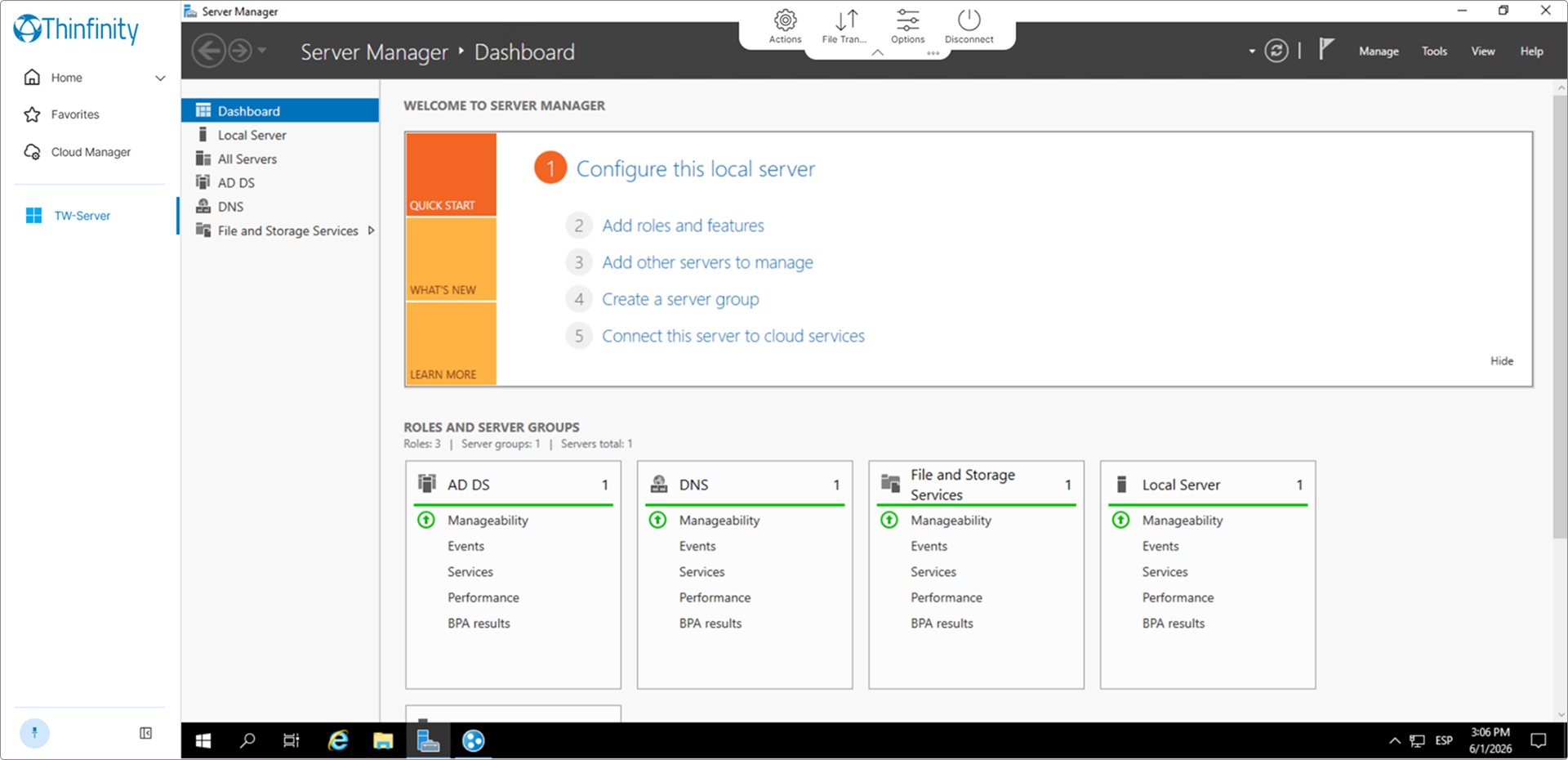Collapse the Thinfinity sidebar panel icon
This screenshot has width=1568, height=760.
point(145,733)
